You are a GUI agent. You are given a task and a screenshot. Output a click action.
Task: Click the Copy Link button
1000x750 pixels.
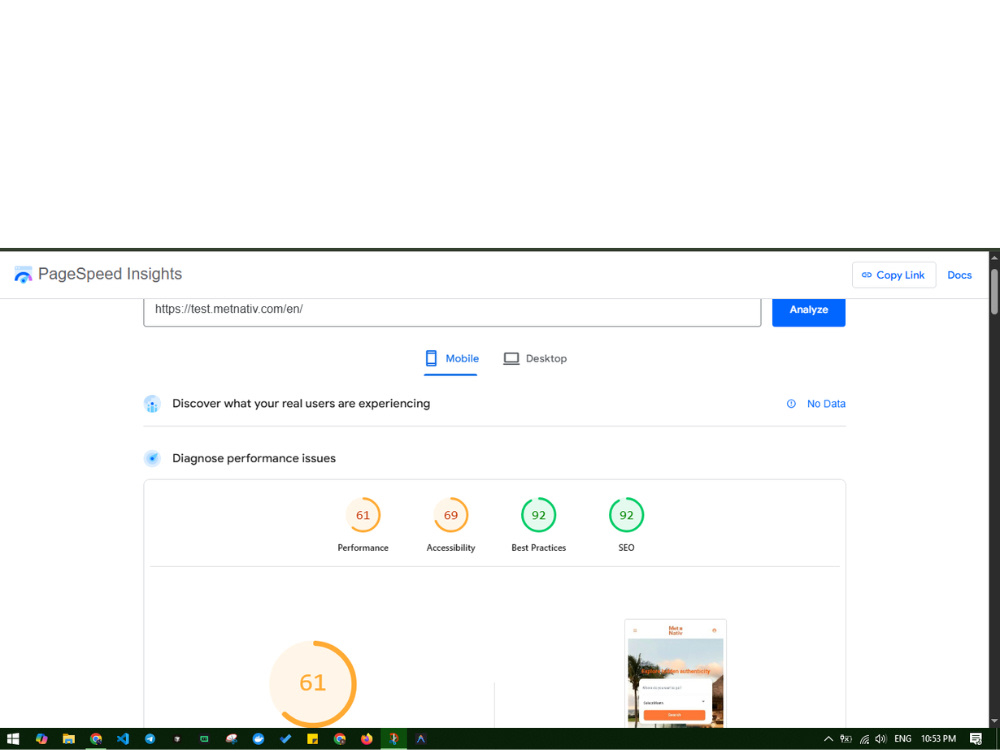tap(893, 275)
